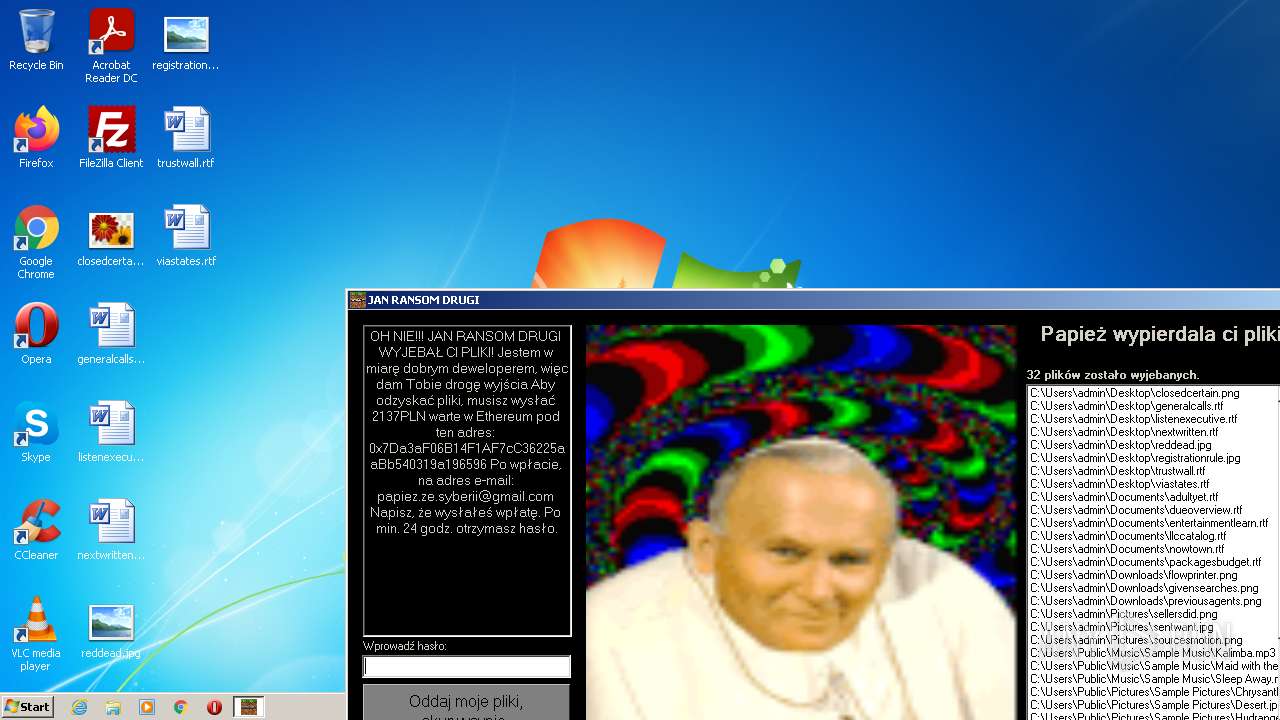Click the Chrome icon in the taskbar
1280x720 pixels.
click(181, 707)
